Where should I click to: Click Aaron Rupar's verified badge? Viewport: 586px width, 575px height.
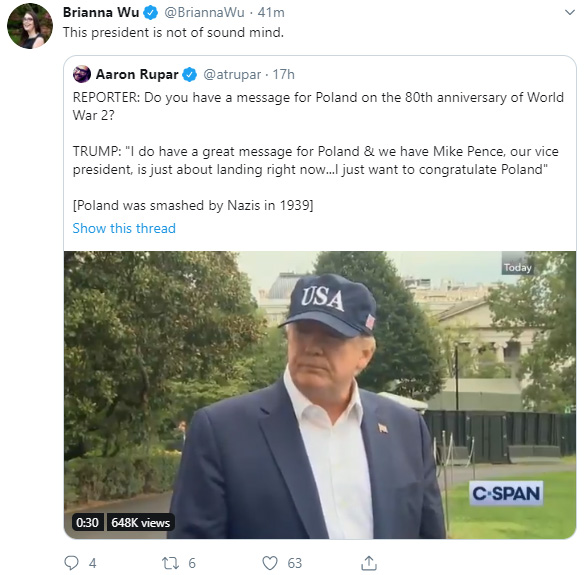[190, 75]
